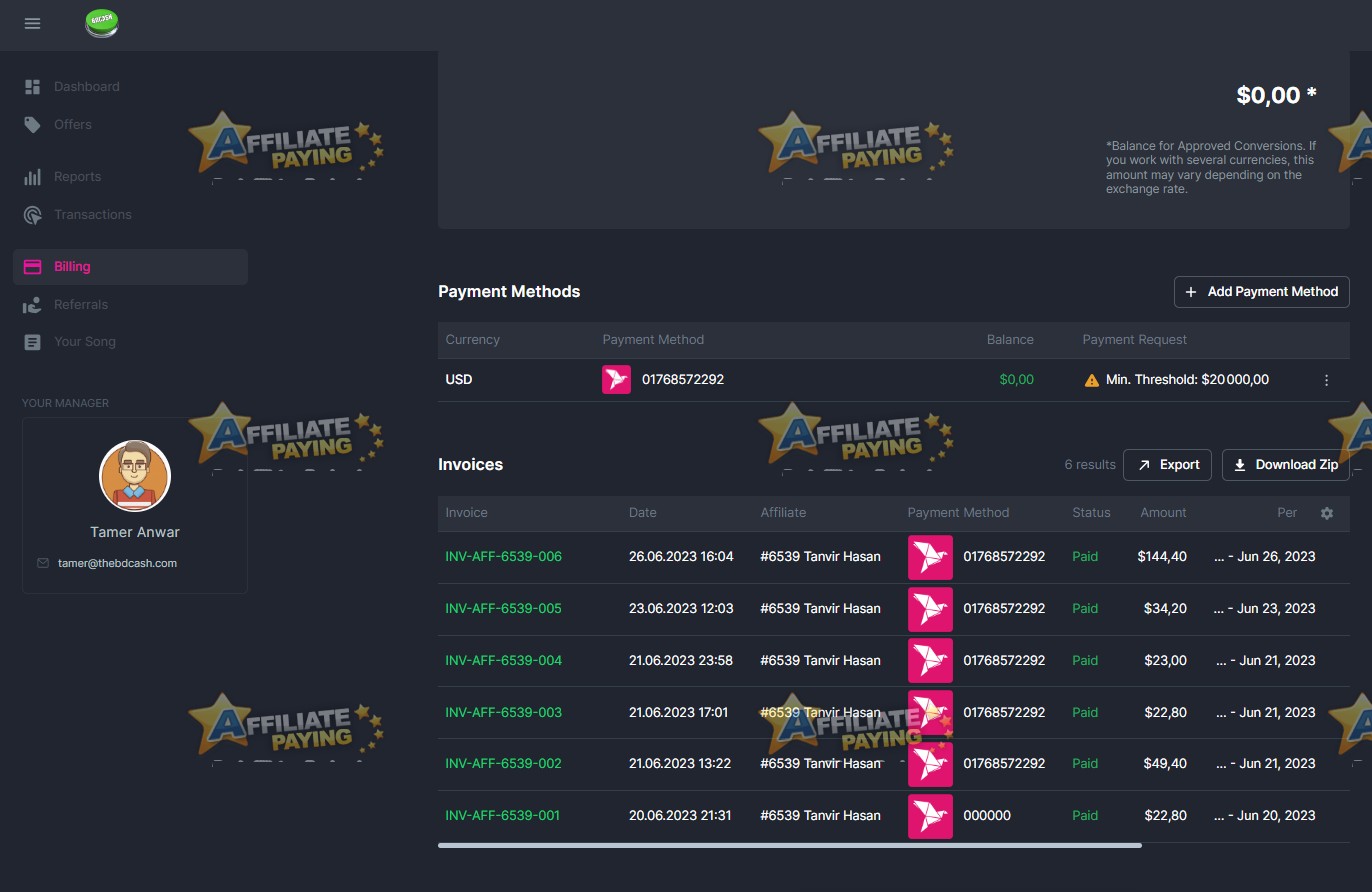Screen dimensions: 1372x892
Task: Click the Your Song document icon
Action: (32, 342)
